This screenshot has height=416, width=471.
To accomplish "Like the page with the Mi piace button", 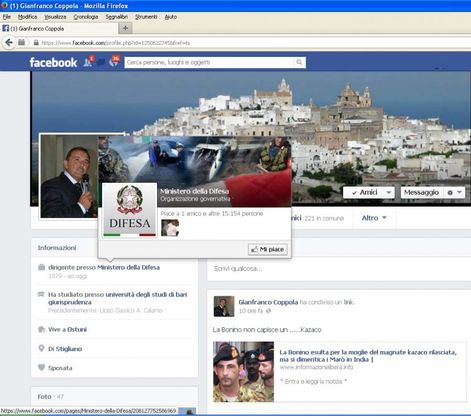I will coord(268,249).
